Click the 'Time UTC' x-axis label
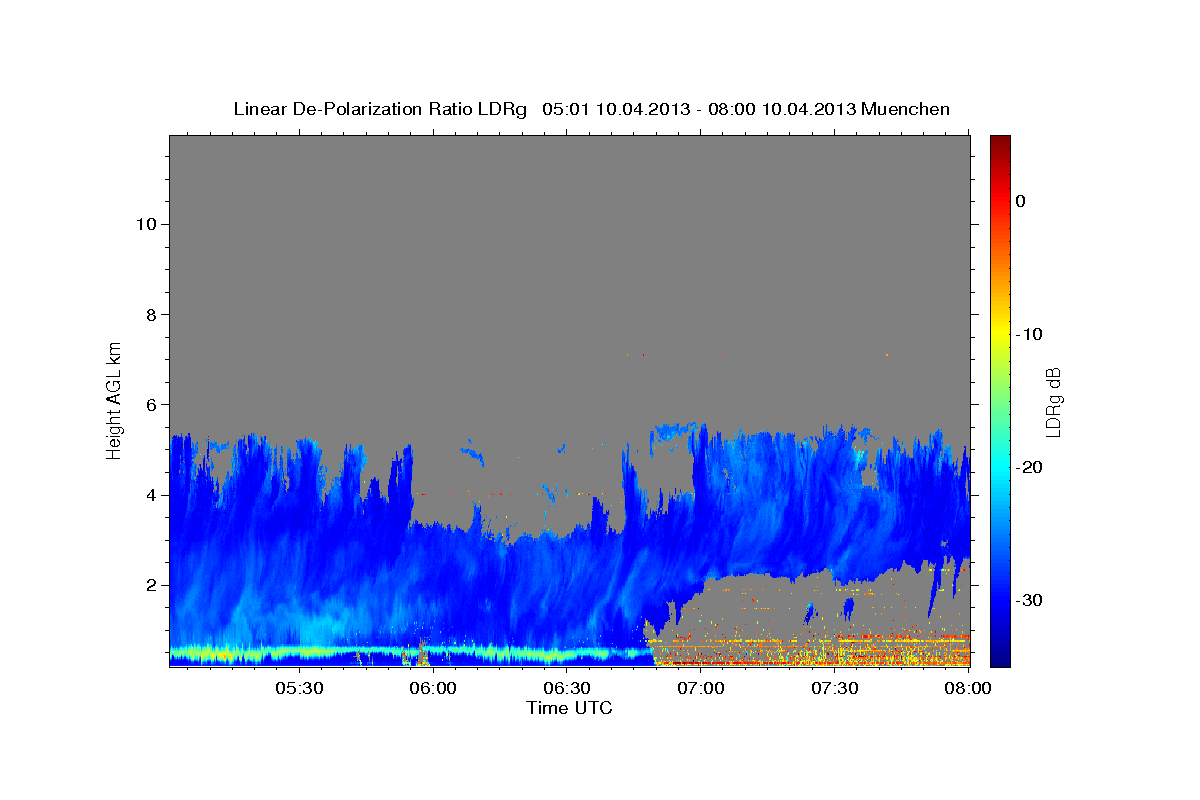 (569, 708)
